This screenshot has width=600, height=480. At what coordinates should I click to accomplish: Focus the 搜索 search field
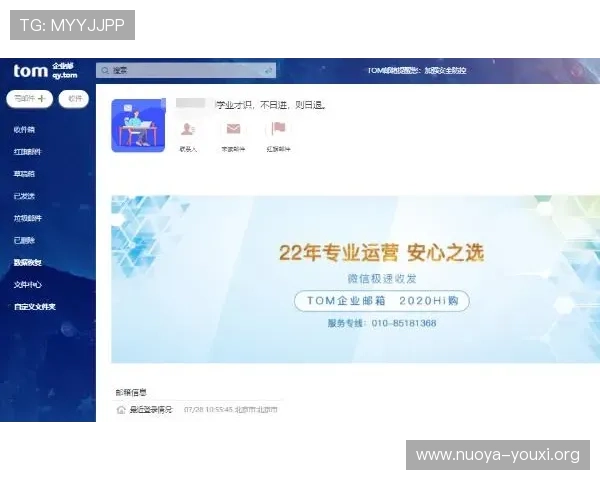coord(186,70)
